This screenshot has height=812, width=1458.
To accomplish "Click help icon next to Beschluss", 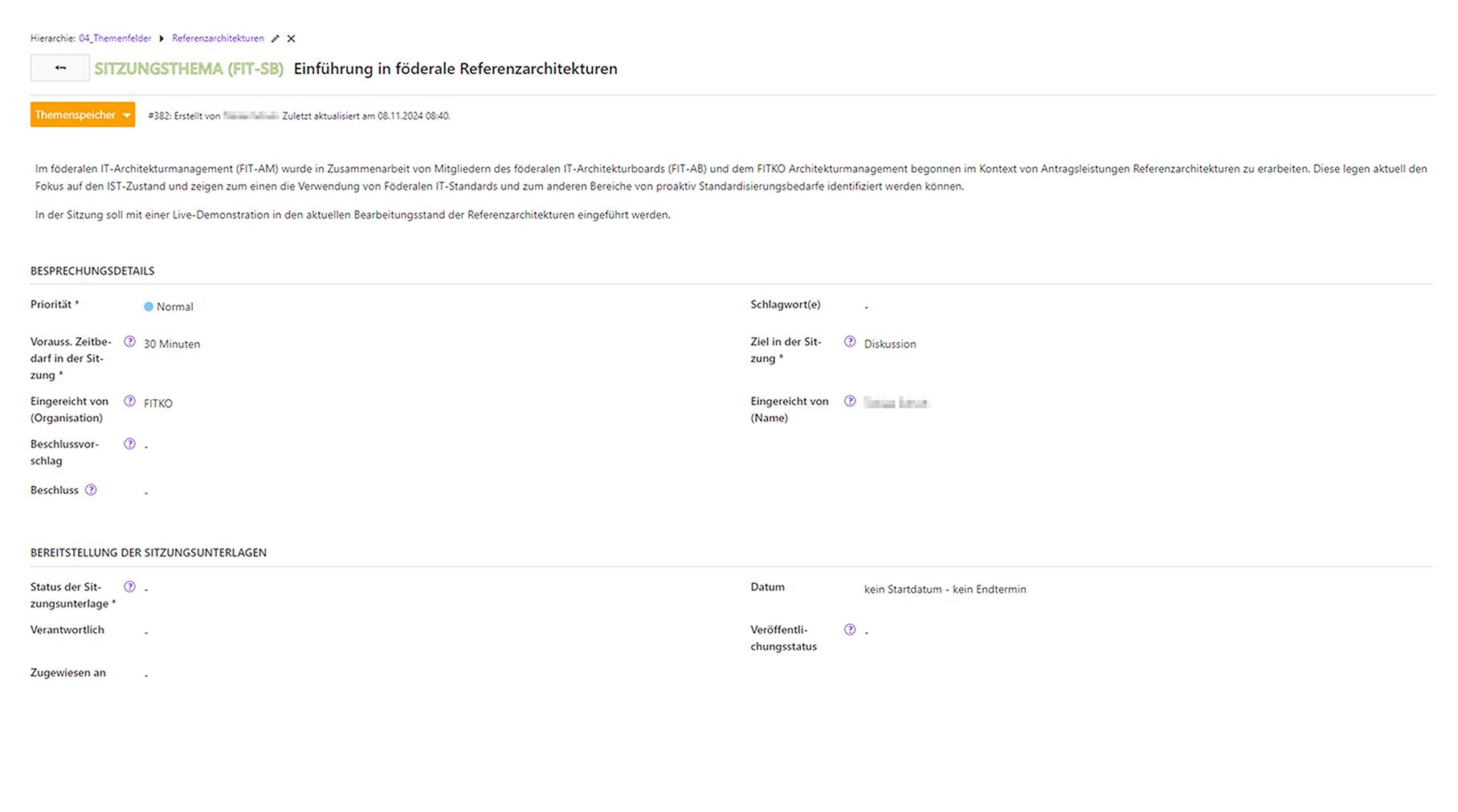I will tap(91, 490).
